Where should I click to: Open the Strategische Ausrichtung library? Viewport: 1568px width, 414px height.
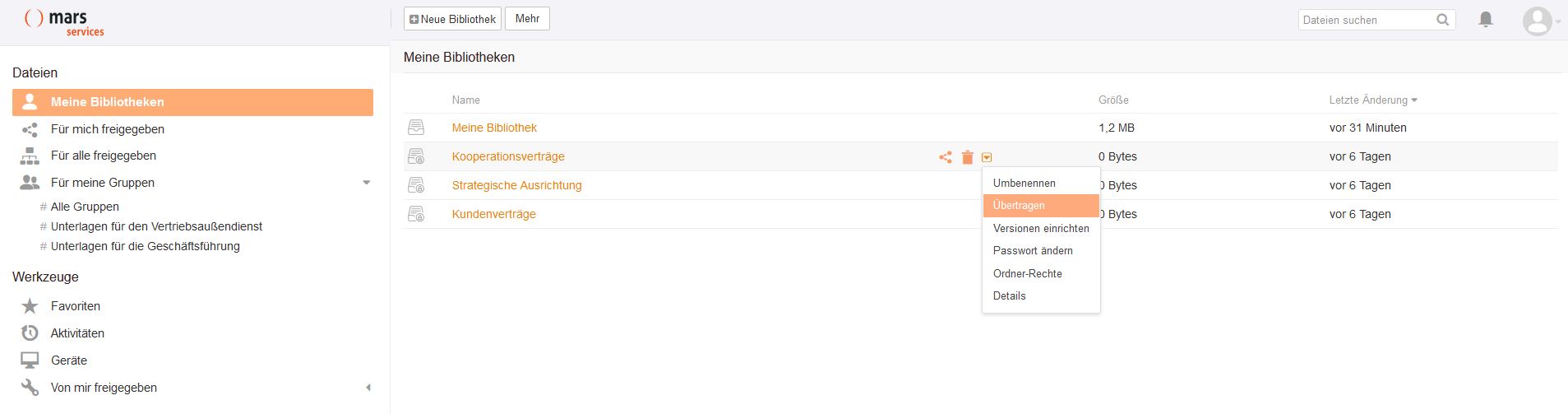(516, 185)
